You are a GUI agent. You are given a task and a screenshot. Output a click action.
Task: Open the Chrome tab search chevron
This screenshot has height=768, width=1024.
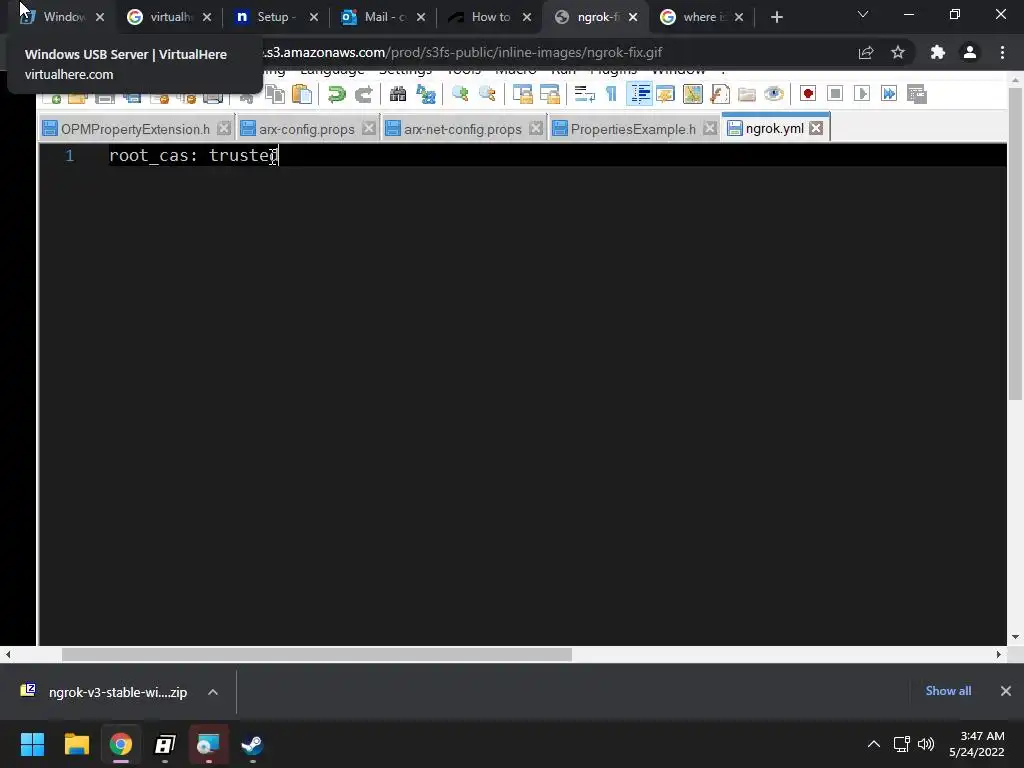(863, 14)
